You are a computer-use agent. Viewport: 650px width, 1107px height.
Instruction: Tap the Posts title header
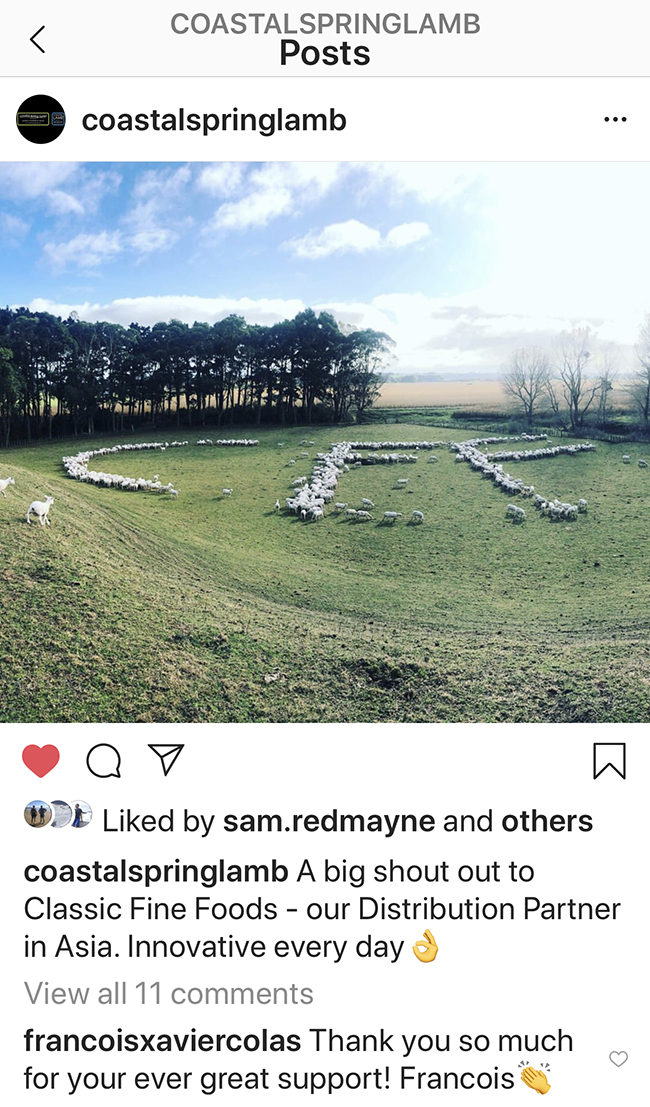(325, 54)
